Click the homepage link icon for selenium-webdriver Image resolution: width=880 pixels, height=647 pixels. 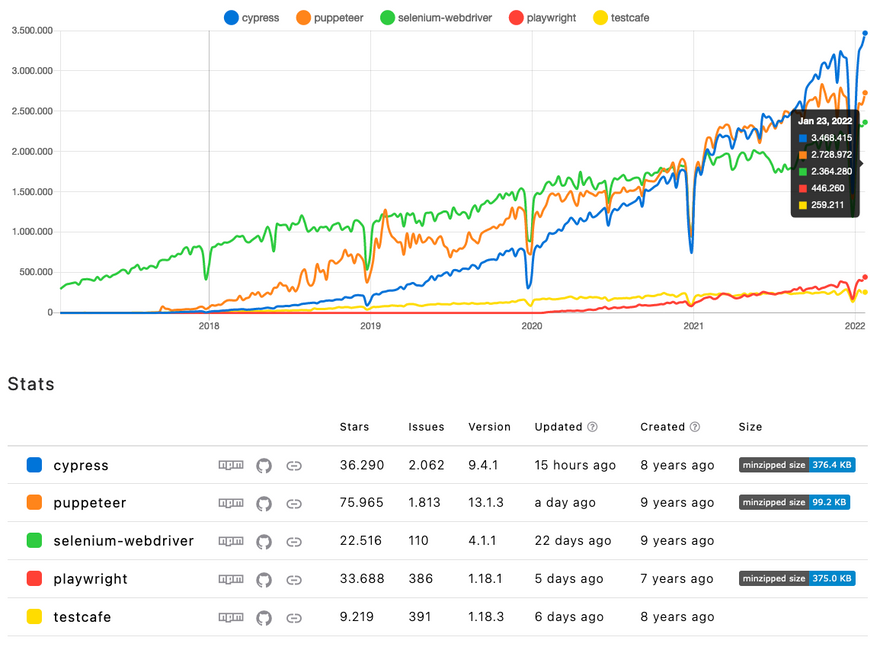click(x=294, y=541)
